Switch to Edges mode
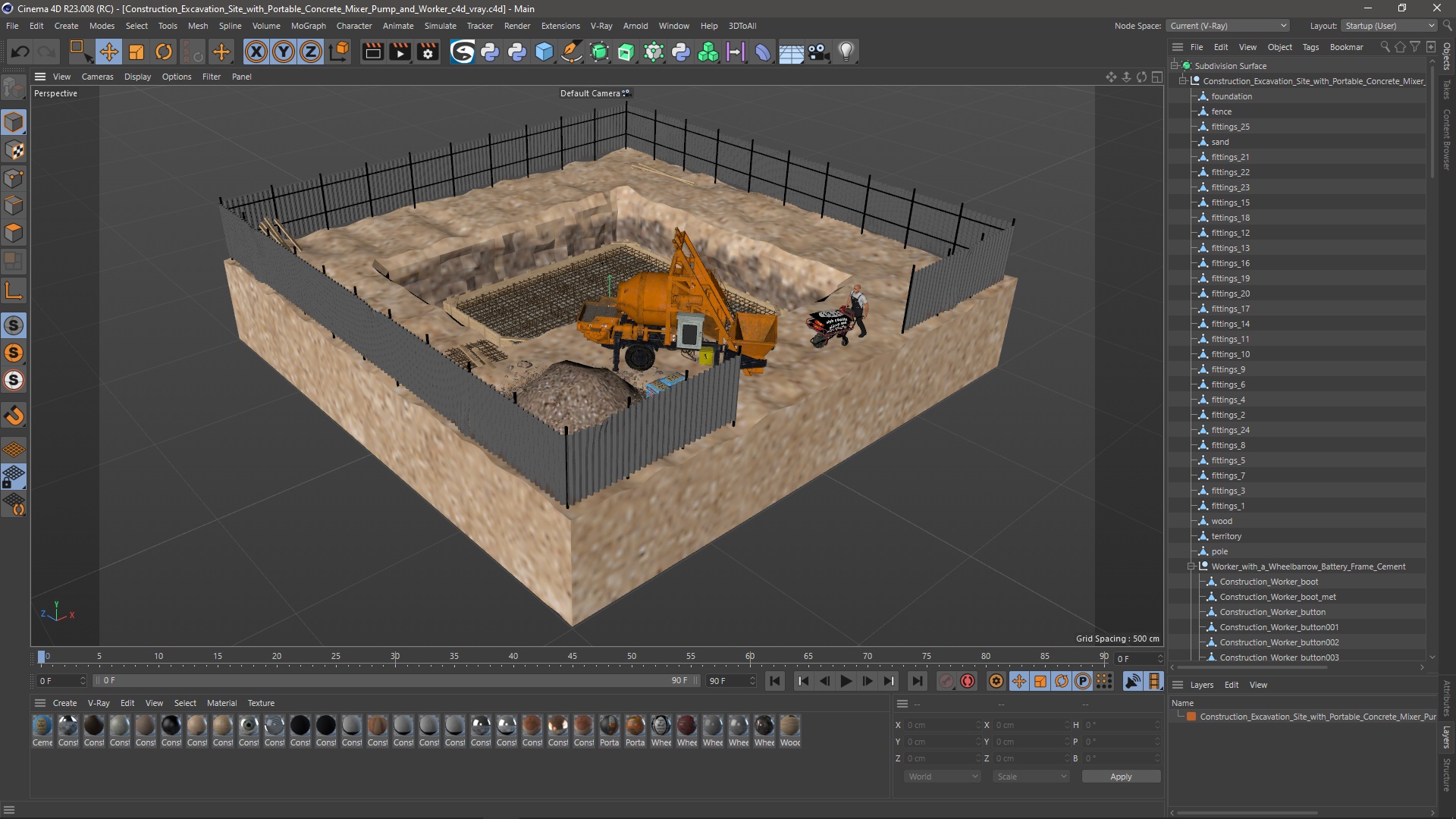The image size is (1456, 819). 14,206
